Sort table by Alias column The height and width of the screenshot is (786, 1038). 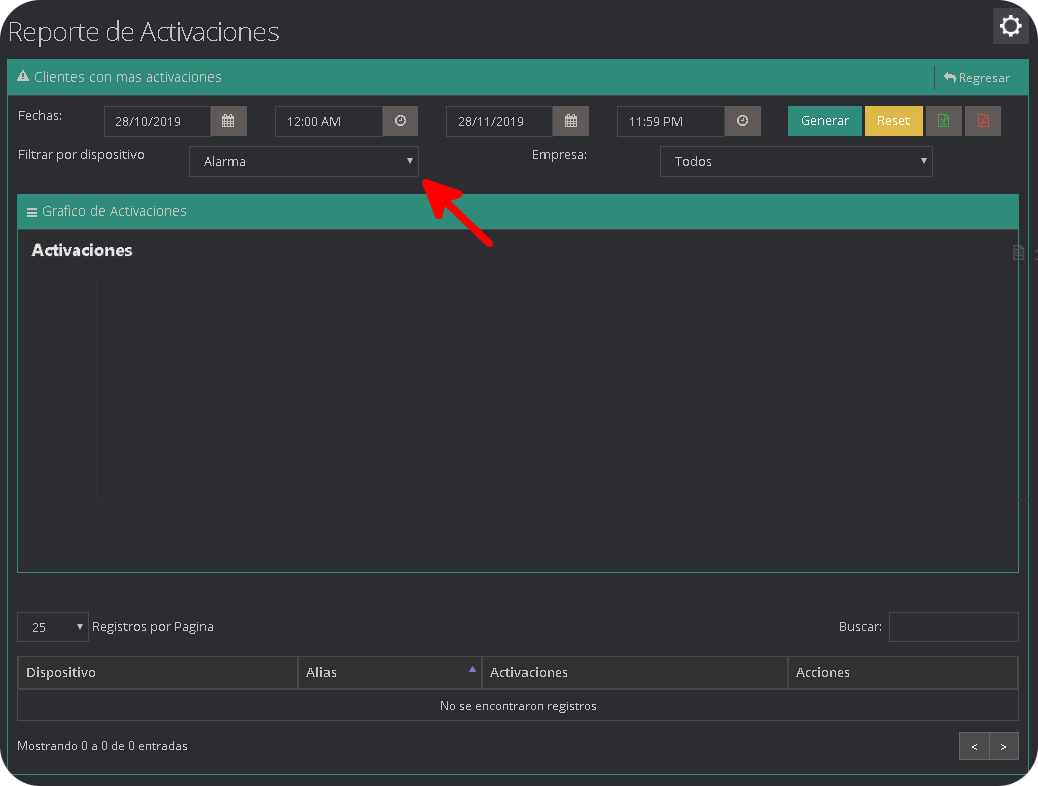[389, 673]
